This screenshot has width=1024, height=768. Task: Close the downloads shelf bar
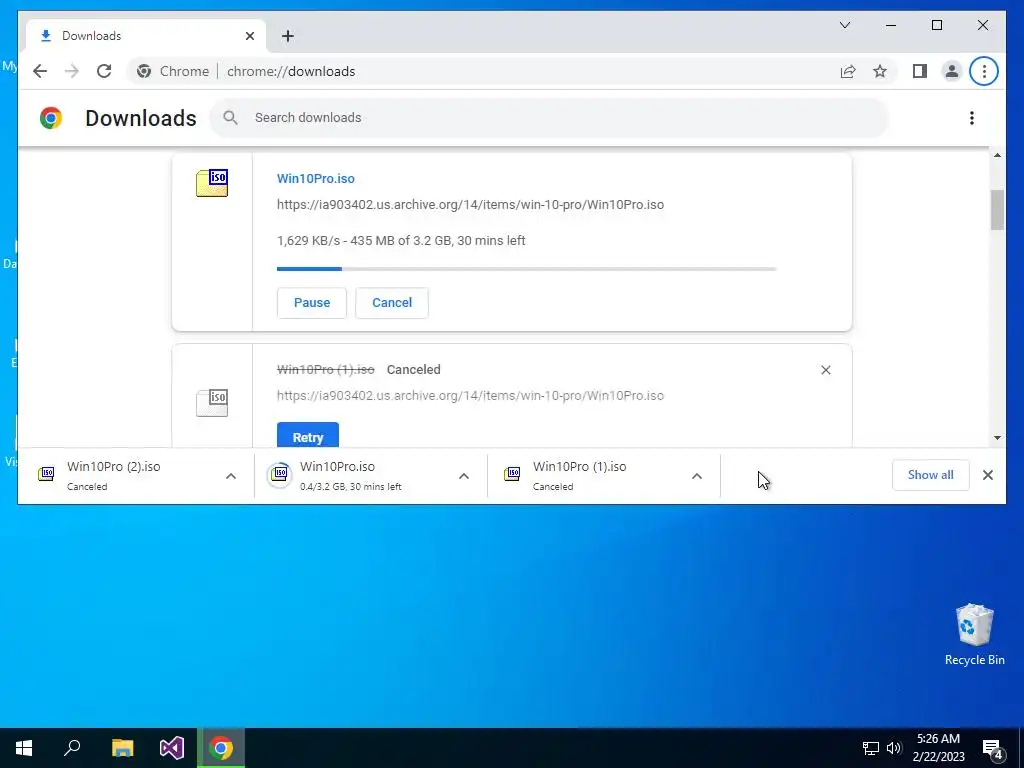(x=987, y=475)
